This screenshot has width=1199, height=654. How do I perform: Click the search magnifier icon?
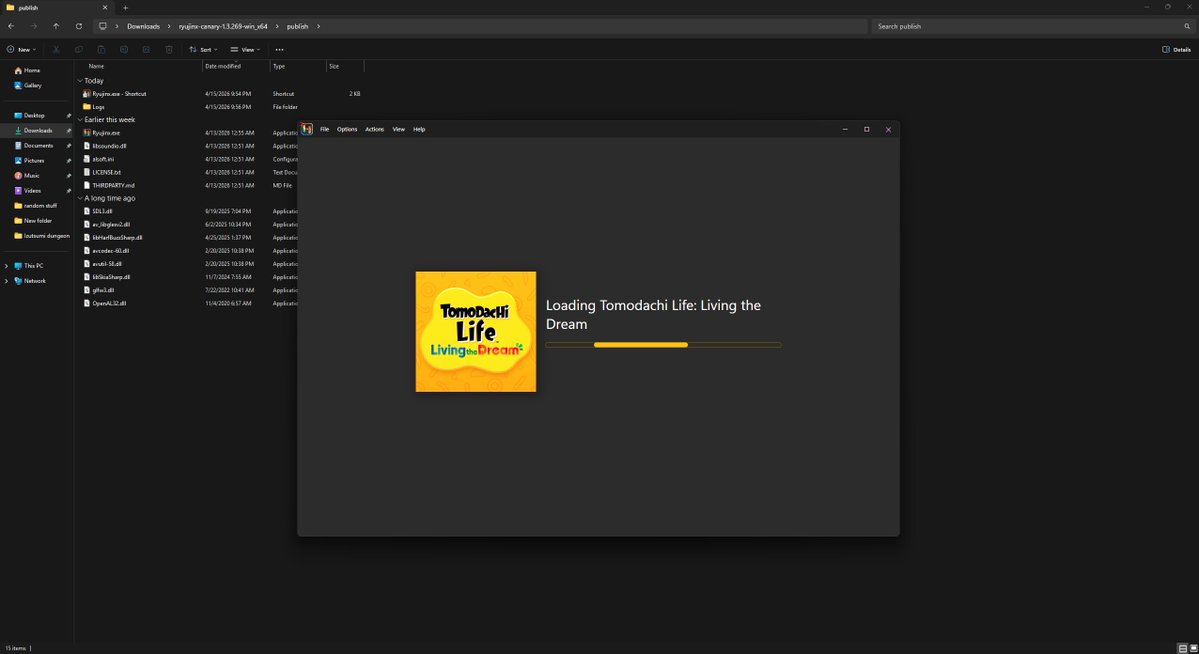pos(1187,26)
